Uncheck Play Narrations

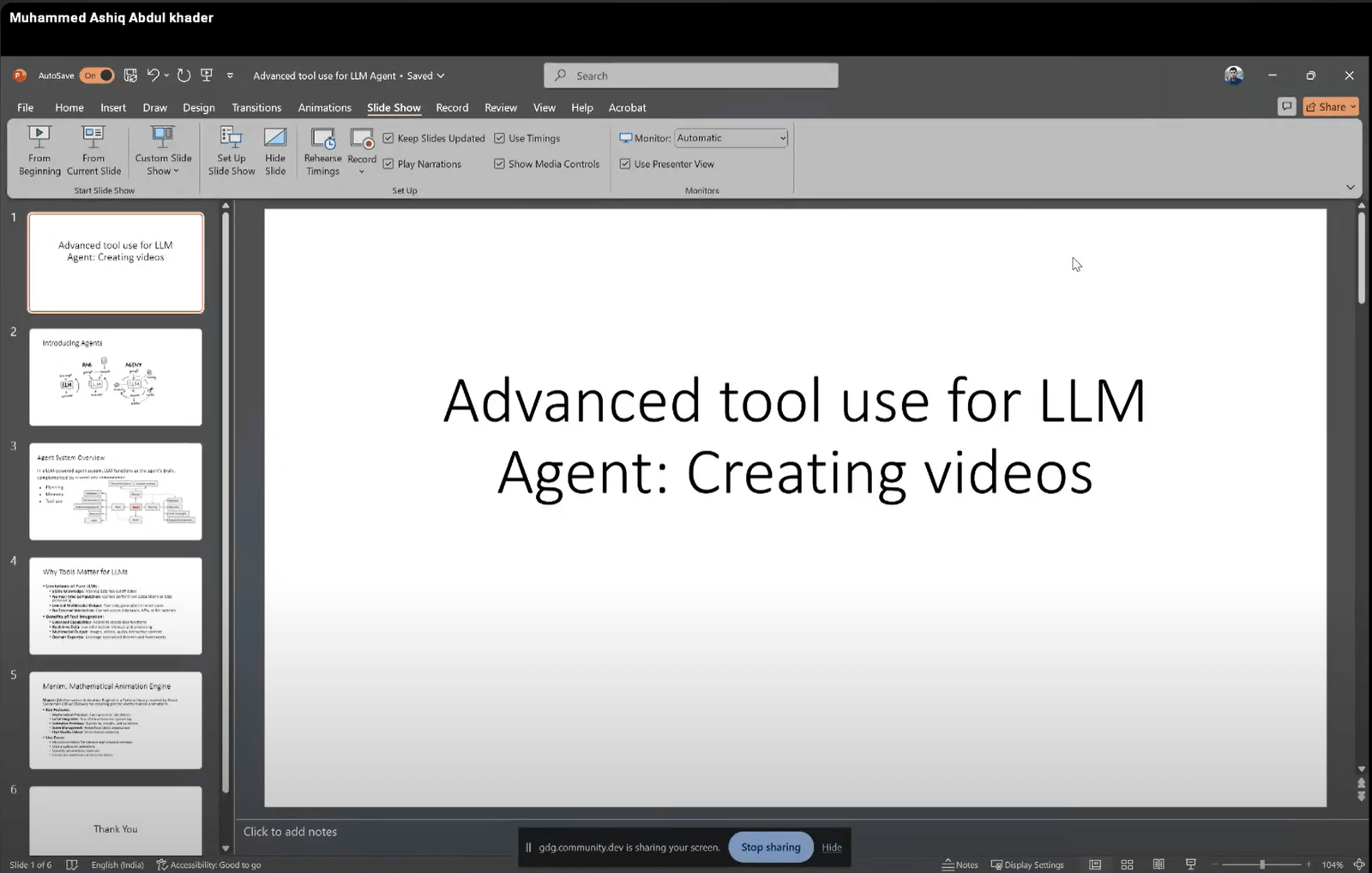coord(388,164)
